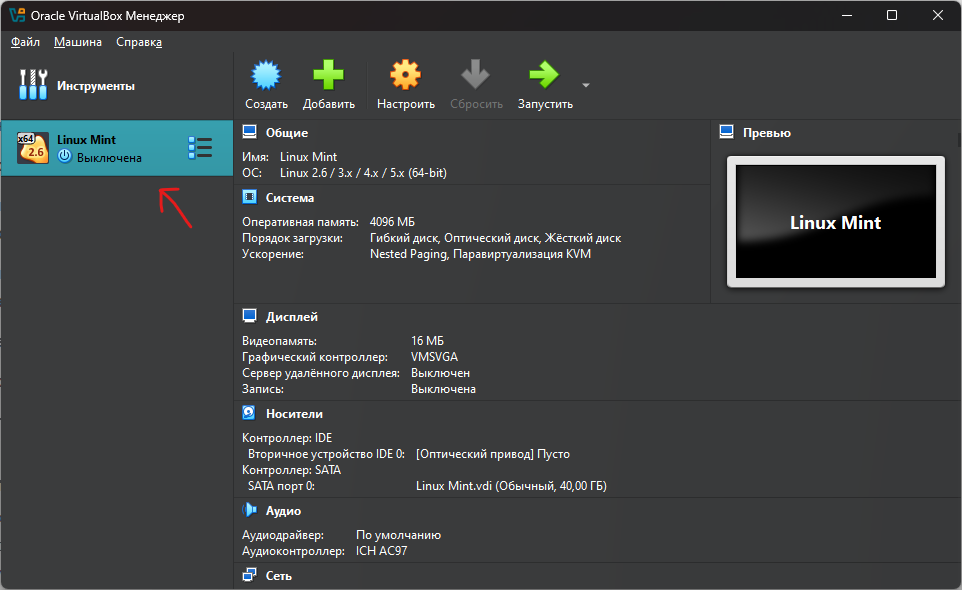Click the ICH AC97 audio controller value
The width and height of the screenshot is (962, 590).
[382, 550]
